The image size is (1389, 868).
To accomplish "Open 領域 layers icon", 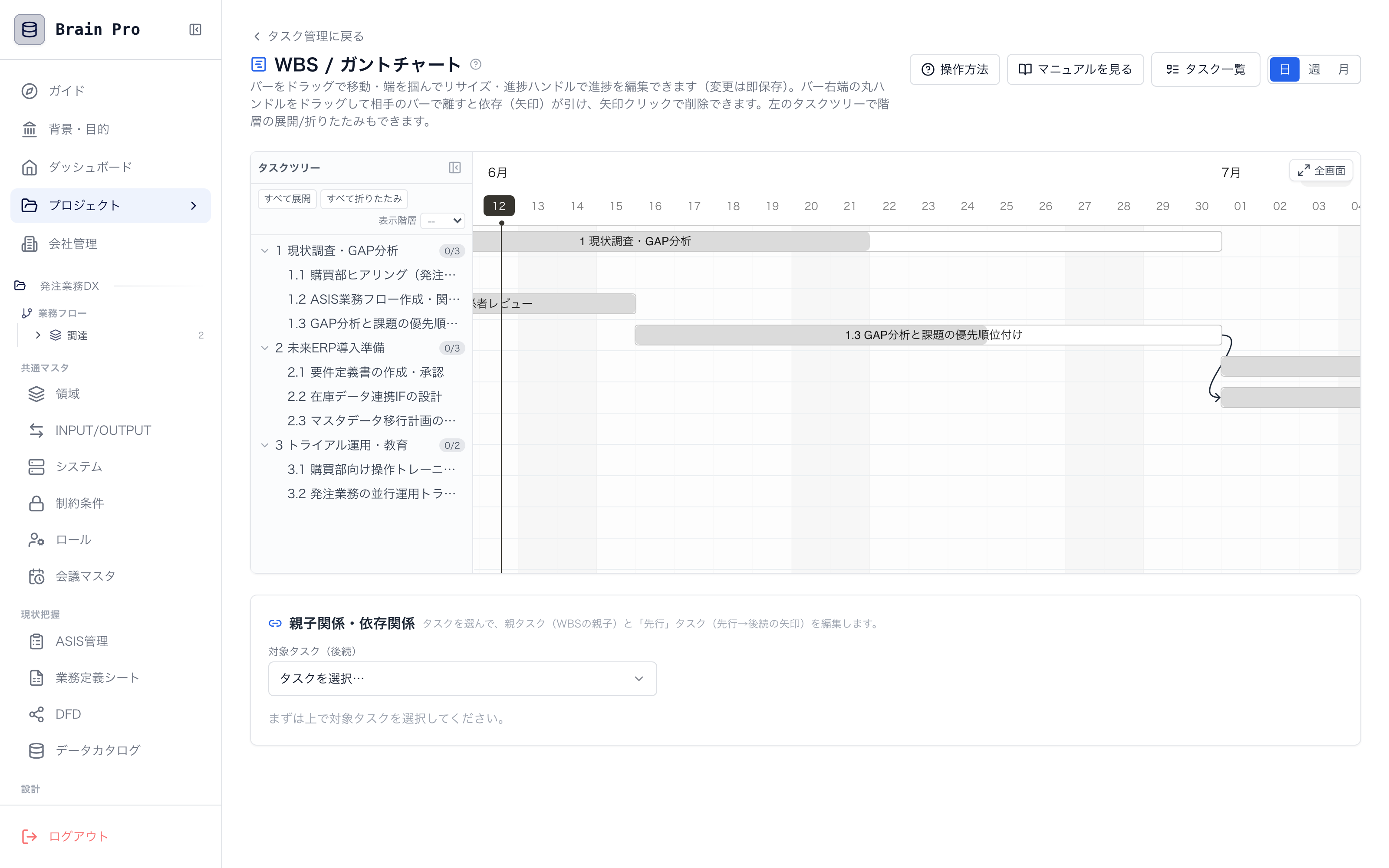I will tap(36, 394).
